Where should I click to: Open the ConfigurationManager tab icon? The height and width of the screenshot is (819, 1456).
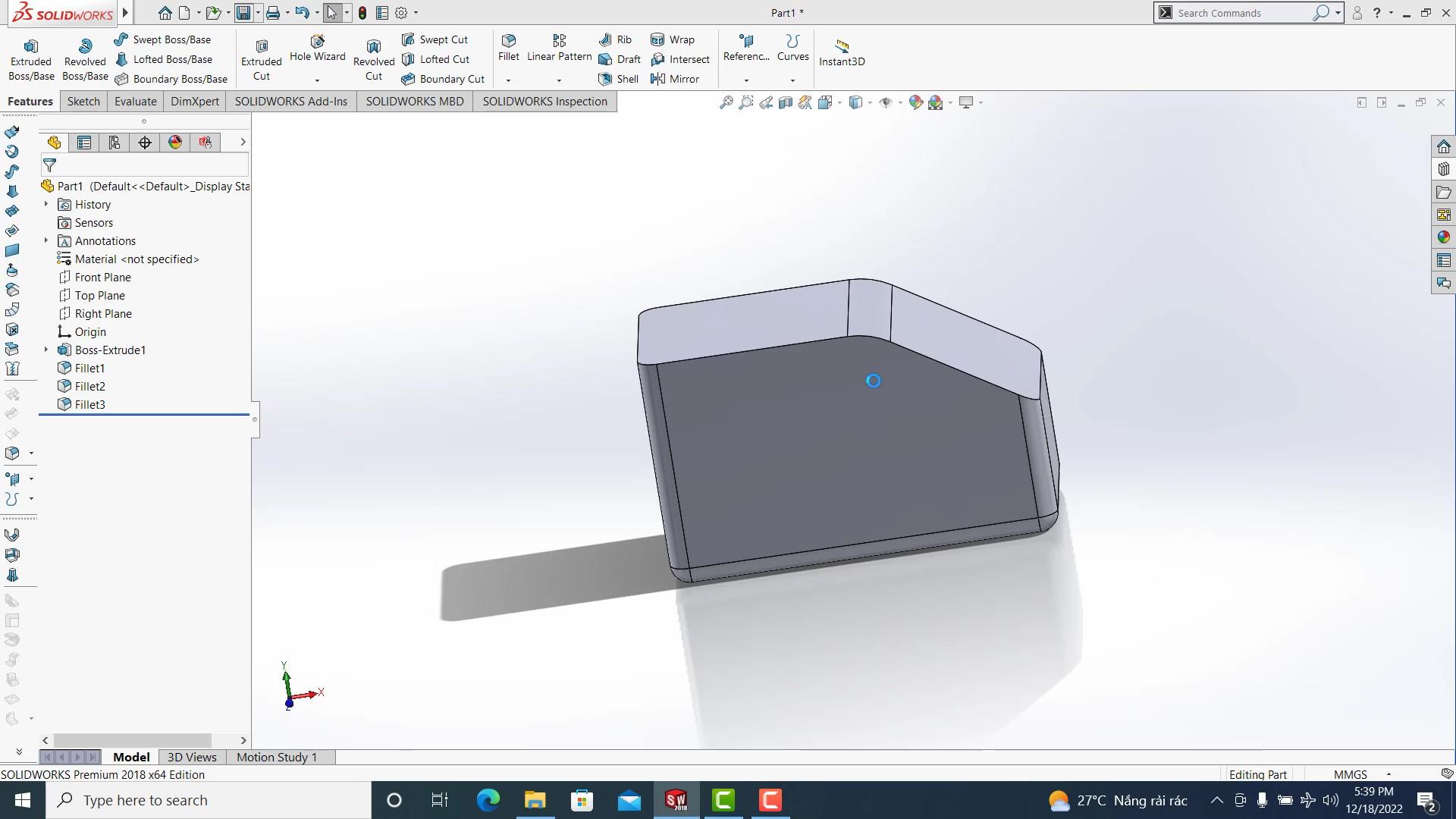pos(115,143)
